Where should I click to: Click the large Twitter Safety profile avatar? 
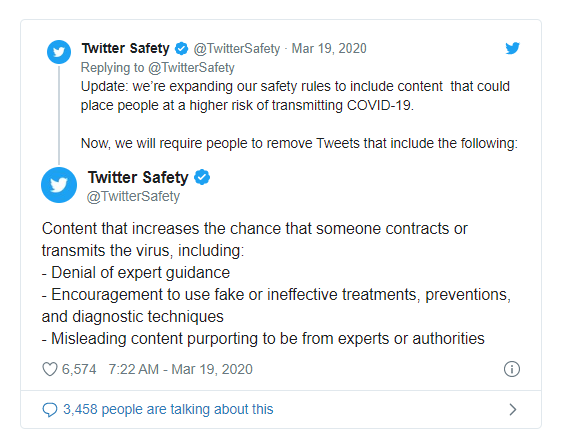point(59,185)
